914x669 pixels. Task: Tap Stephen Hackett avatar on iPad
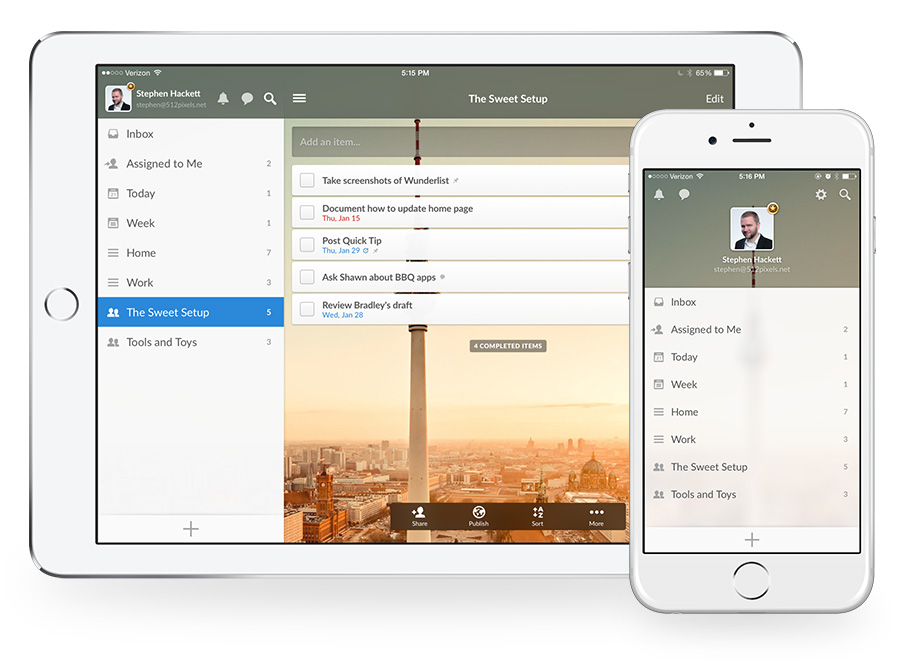click(118, 98)
